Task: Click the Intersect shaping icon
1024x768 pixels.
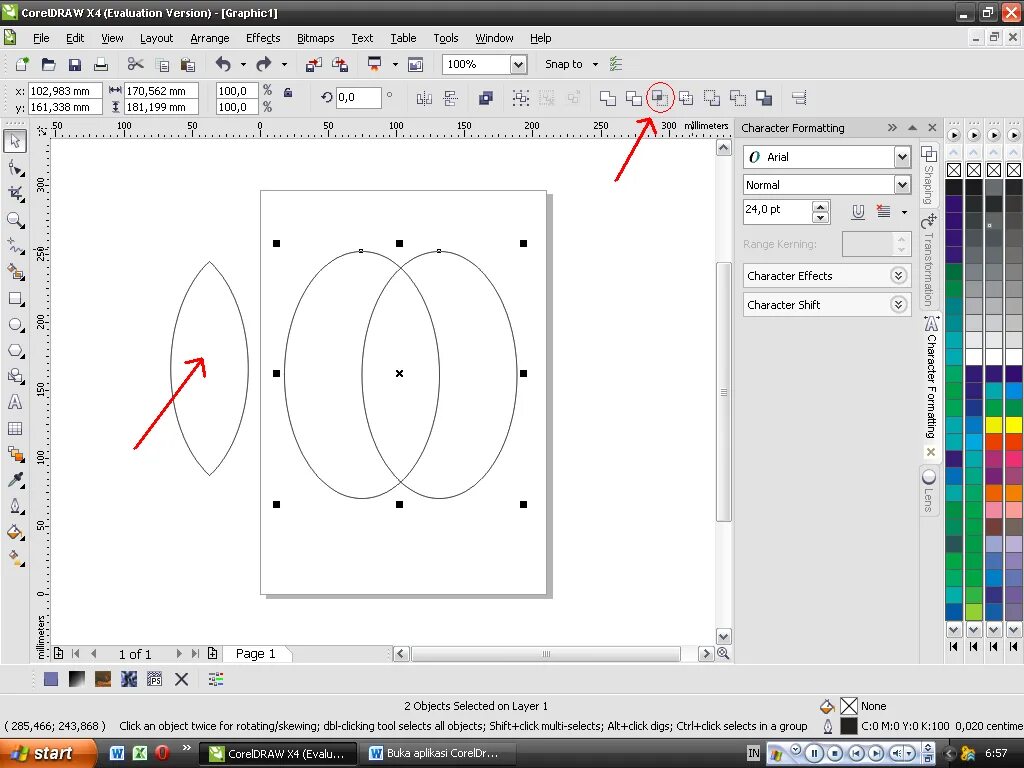Action: click(660, 98)
